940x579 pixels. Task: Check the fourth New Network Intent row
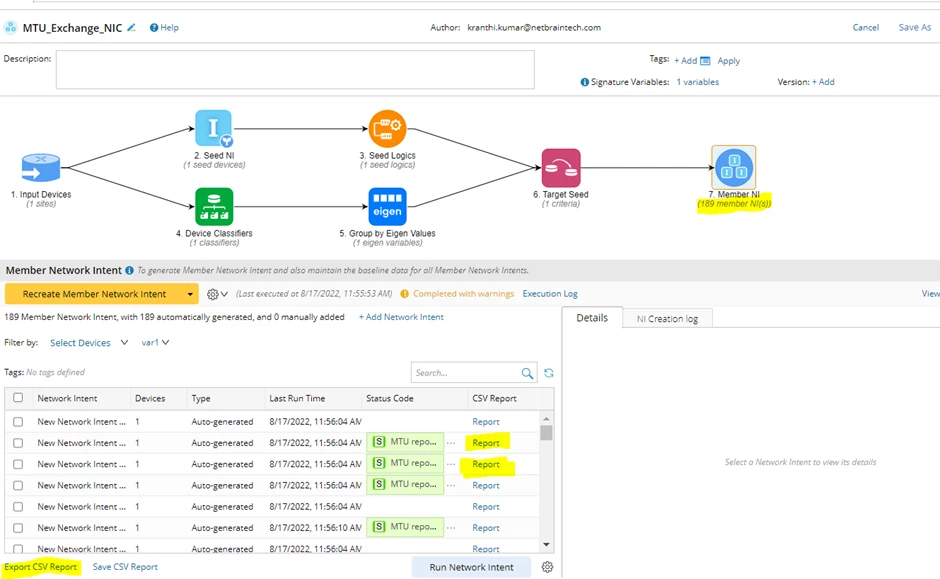coord(18,485)
